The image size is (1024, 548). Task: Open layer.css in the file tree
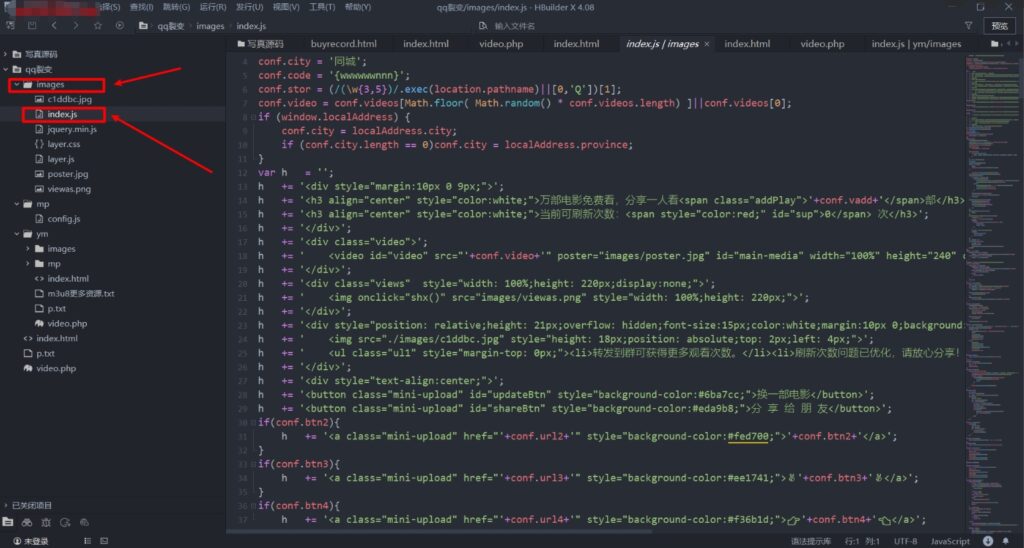click(63, 144)
